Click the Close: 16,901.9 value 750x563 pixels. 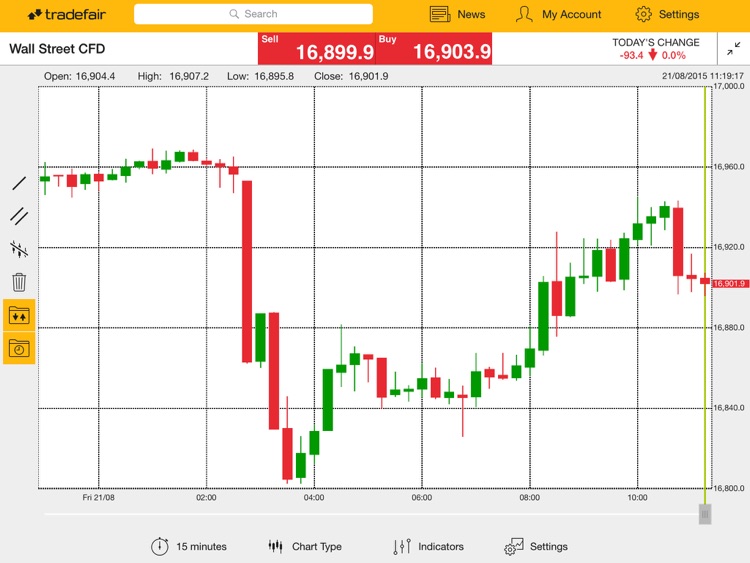[x=351, y=76]
